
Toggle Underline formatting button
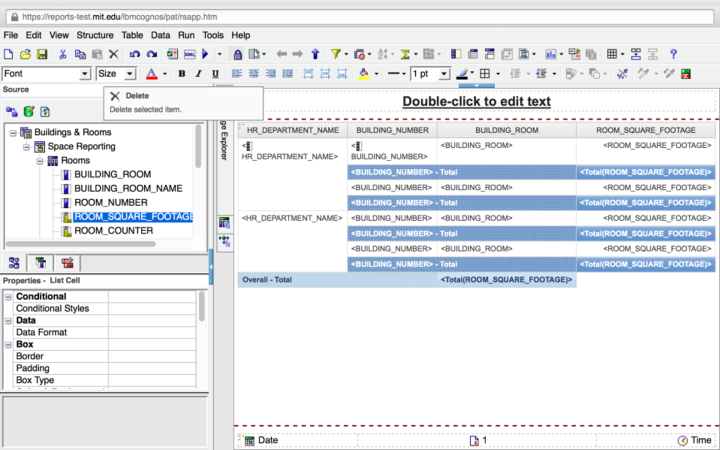coord(214,74)
